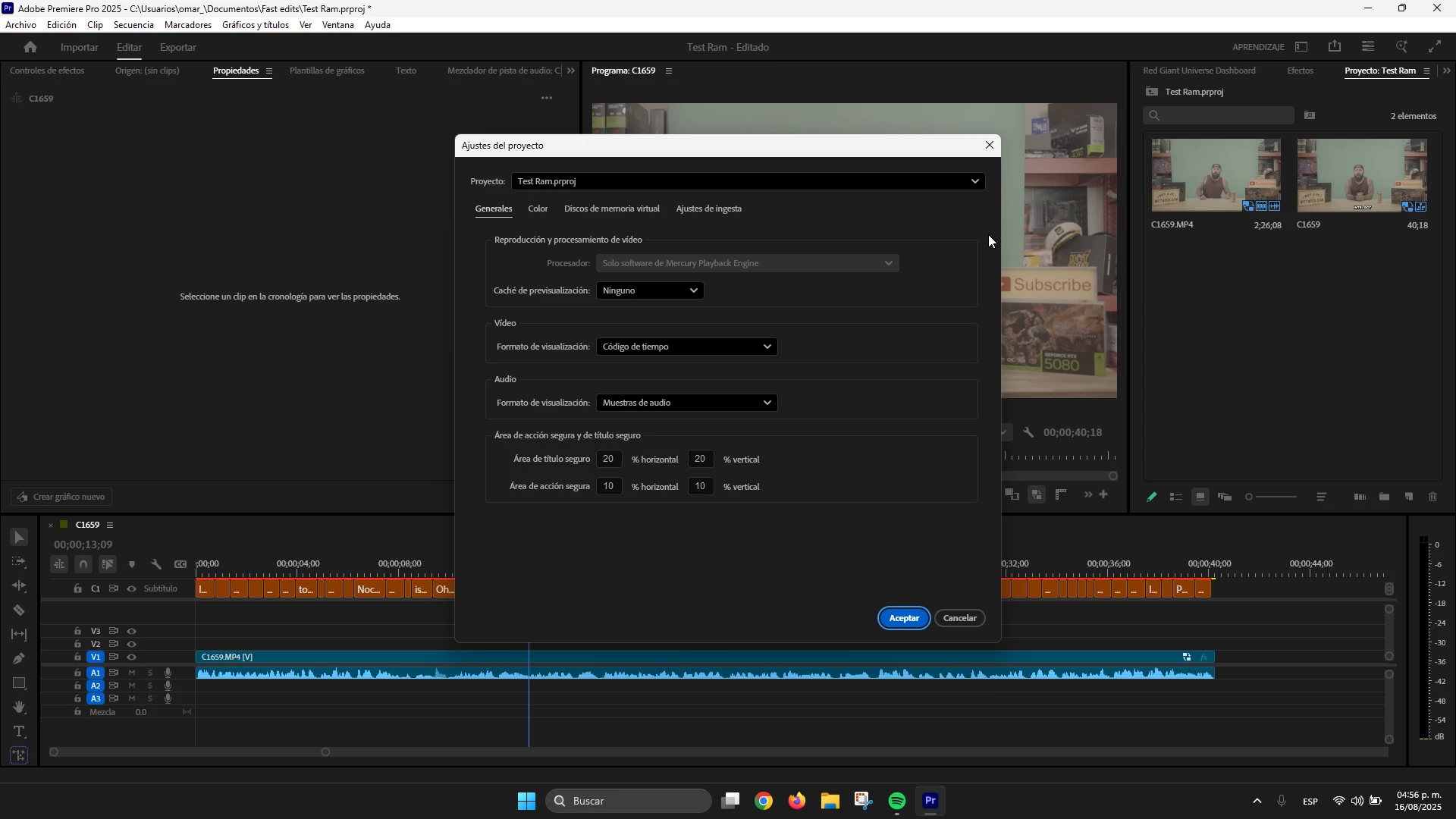1456x819 pixels.
Task: Select the C1659.MP4 thumbnail in project panel
Action: [x=1216, y=175]
